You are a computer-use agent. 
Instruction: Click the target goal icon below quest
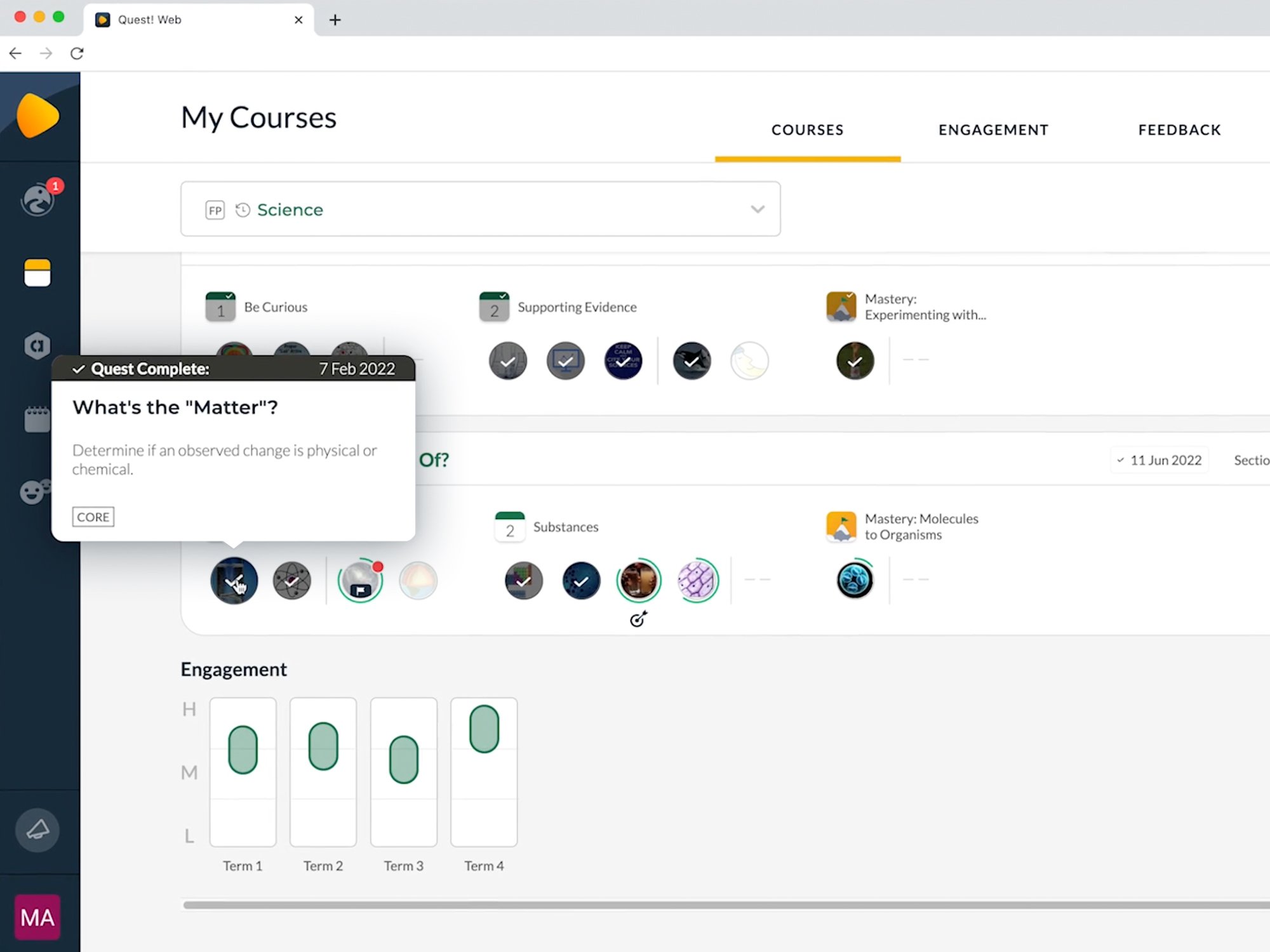click(x=638, y=619)
